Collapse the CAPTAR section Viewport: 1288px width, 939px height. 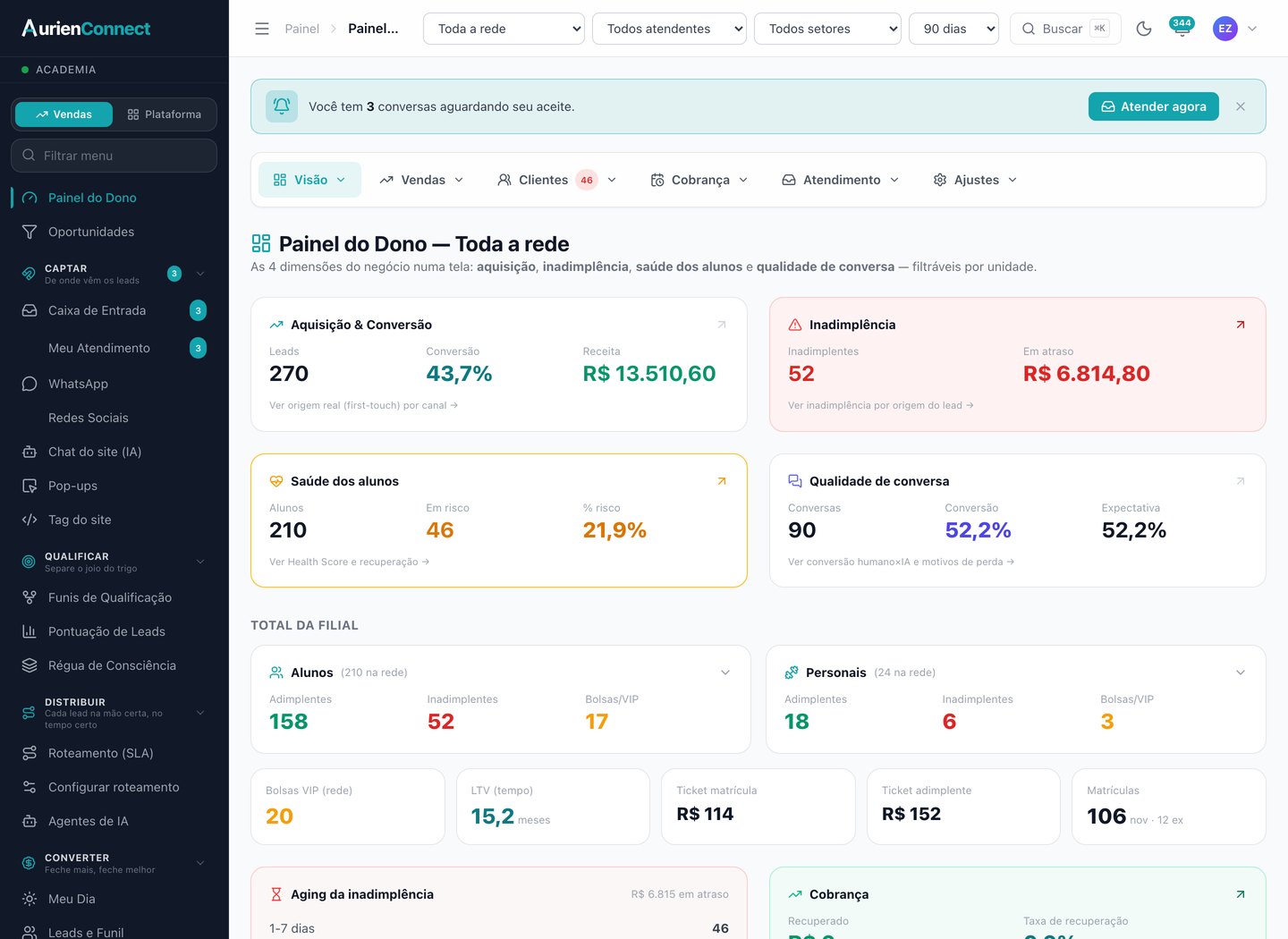[200, 274]
